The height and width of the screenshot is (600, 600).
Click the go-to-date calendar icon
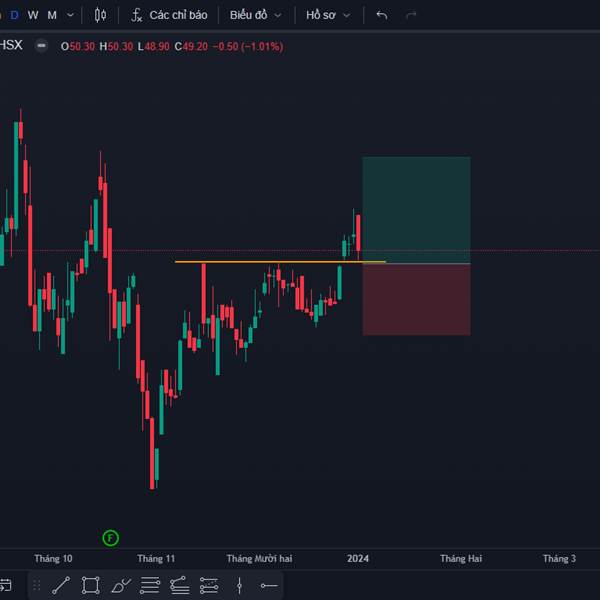point(5,585)
